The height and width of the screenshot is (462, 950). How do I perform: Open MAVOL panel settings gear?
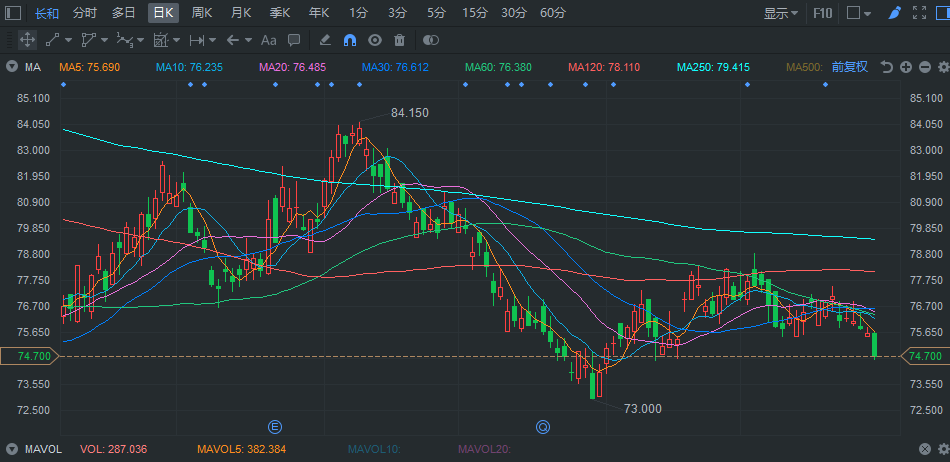(x=943, y=449)
